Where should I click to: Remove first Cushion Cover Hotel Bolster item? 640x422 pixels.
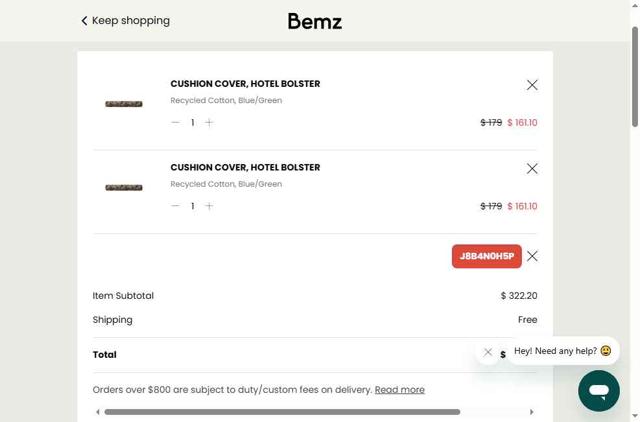tap(532, 85)
